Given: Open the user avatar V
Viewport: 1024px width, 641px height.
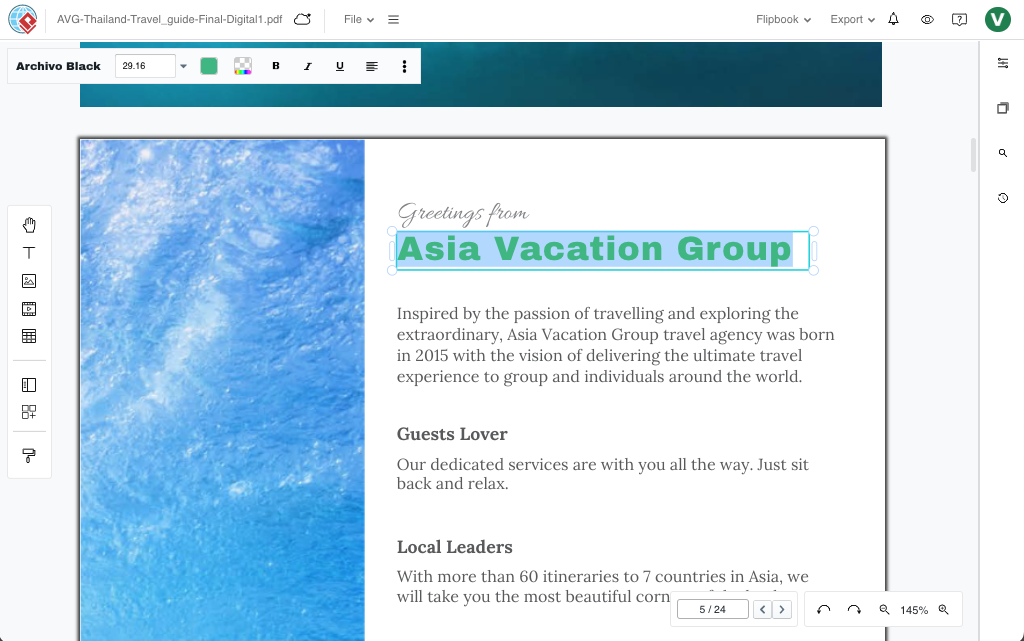Looking at the screenshot, I should 997,19.
